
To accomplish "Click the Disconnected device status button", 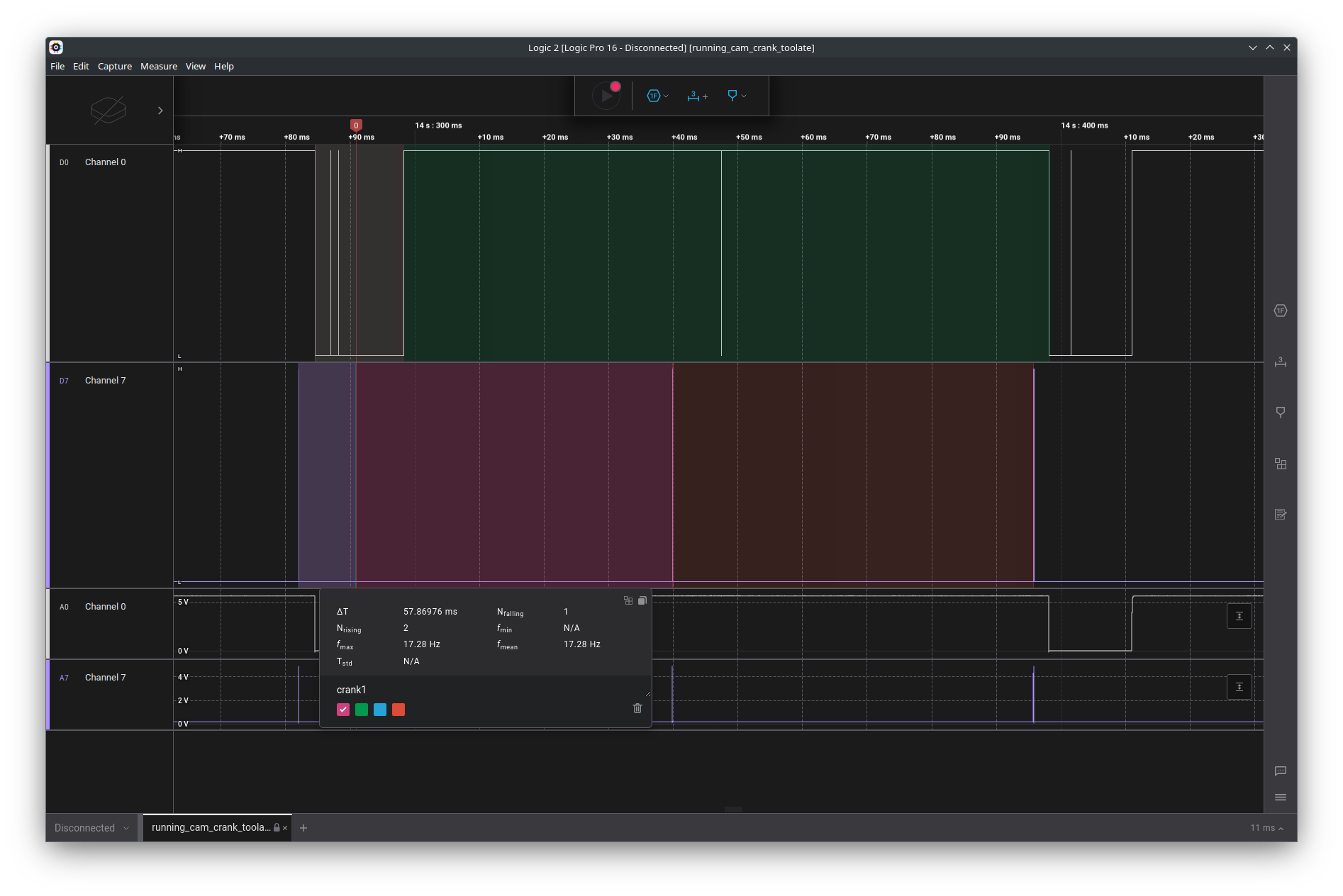I will 91,828.
